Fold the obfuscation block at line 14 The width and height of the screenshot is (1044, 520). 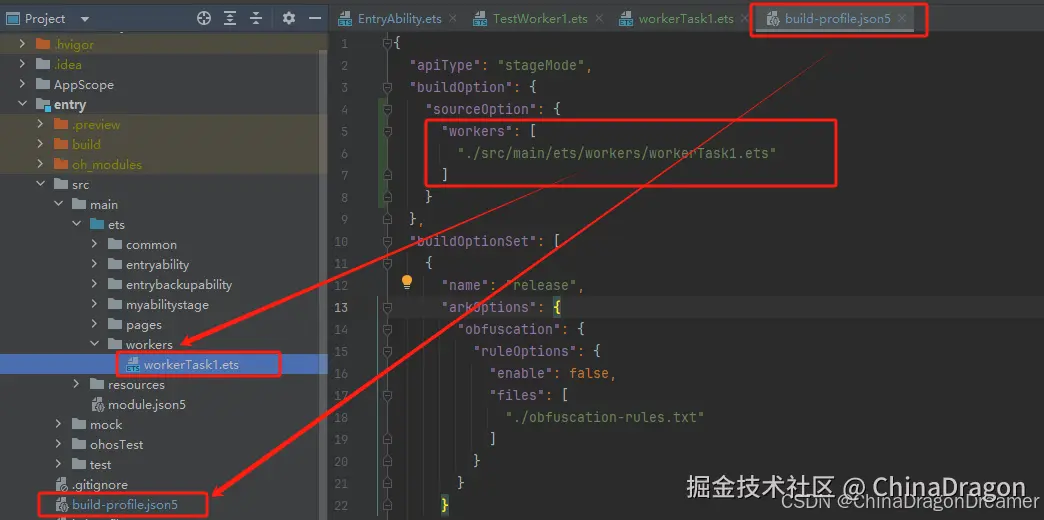(x=388, y=329)
